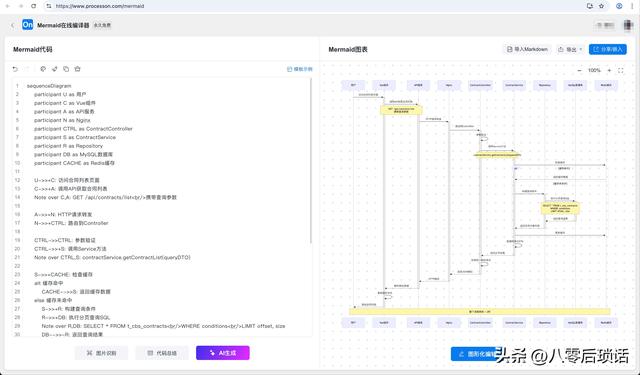Clear the editor using the eraser icon
Image resolution: width=640 pixels, height=375 pixels.
click(78, 69)
